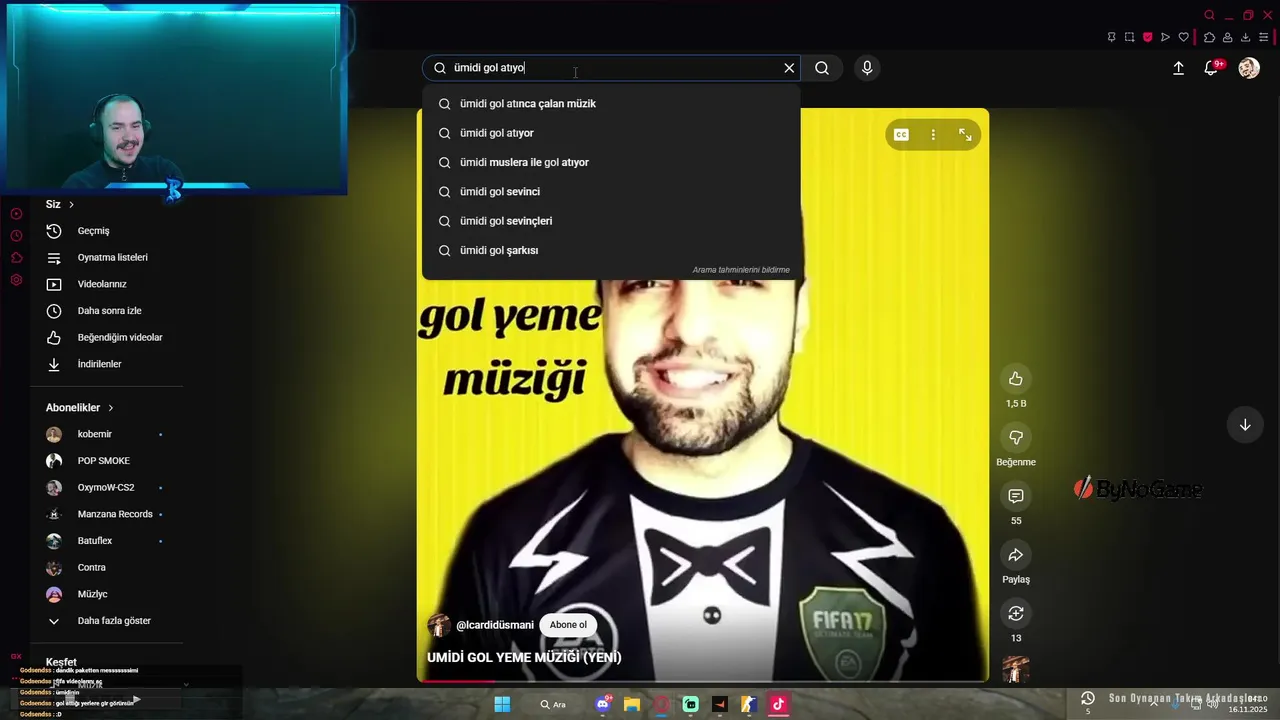
Task: Toggle captions with the CC button
Action: point(901,135)
